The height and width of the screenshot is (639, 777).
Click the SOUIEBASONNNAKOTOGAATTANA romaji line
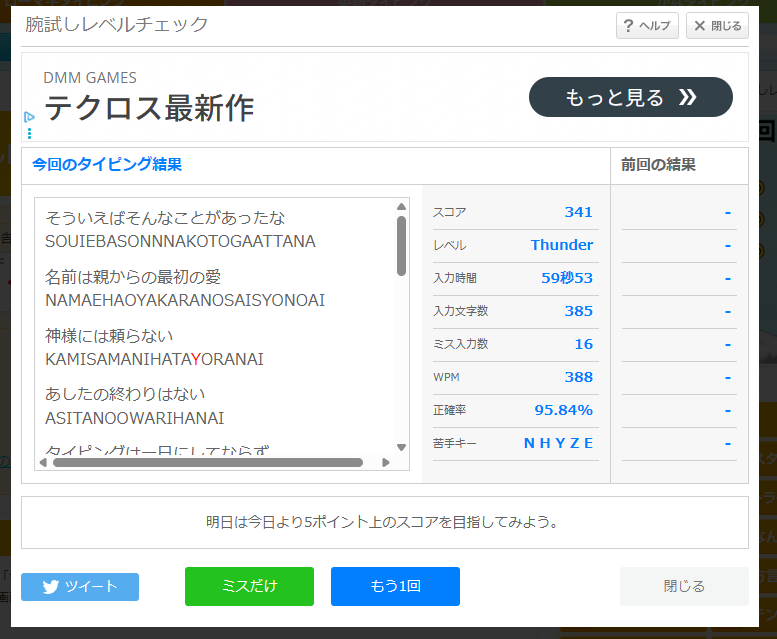[x=180, y=241]
